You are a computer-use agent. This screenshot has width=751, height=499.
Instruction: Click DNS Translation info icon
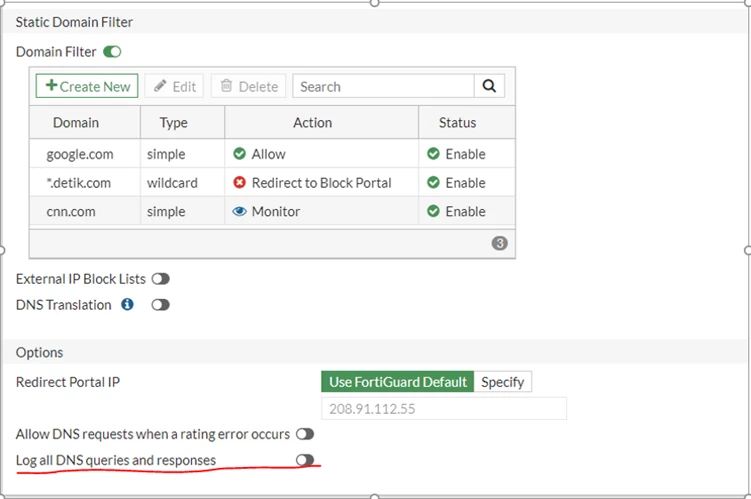coord(127,304)
